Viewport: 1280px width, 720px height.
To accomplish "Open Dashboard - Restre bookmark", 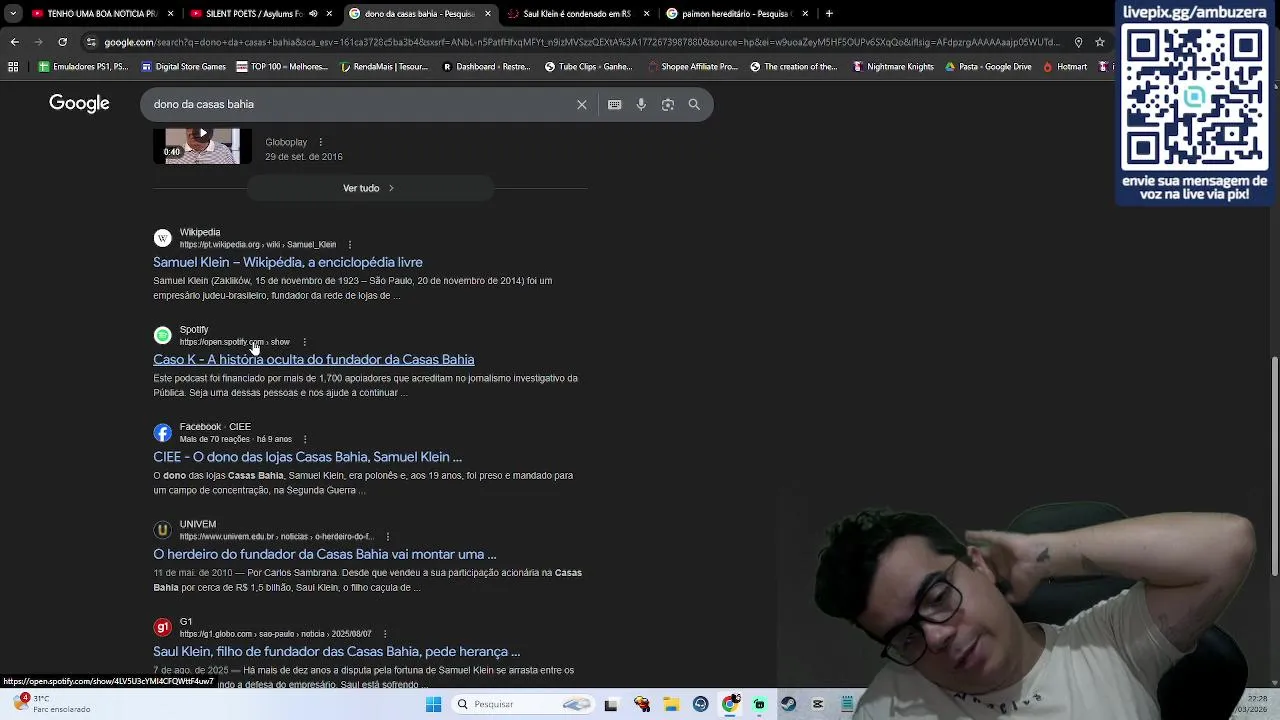I will coord(486,67).
